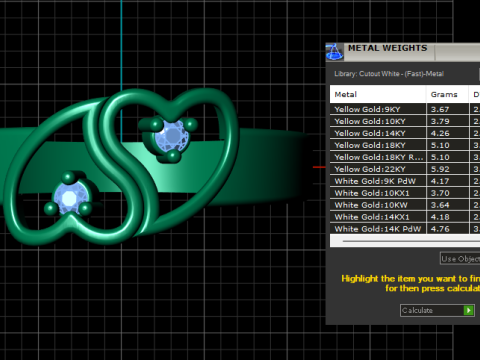Select the Yellow Gold:18KY R... row
The width and height of the screenshot is (480, 360).
pos(405,157)
